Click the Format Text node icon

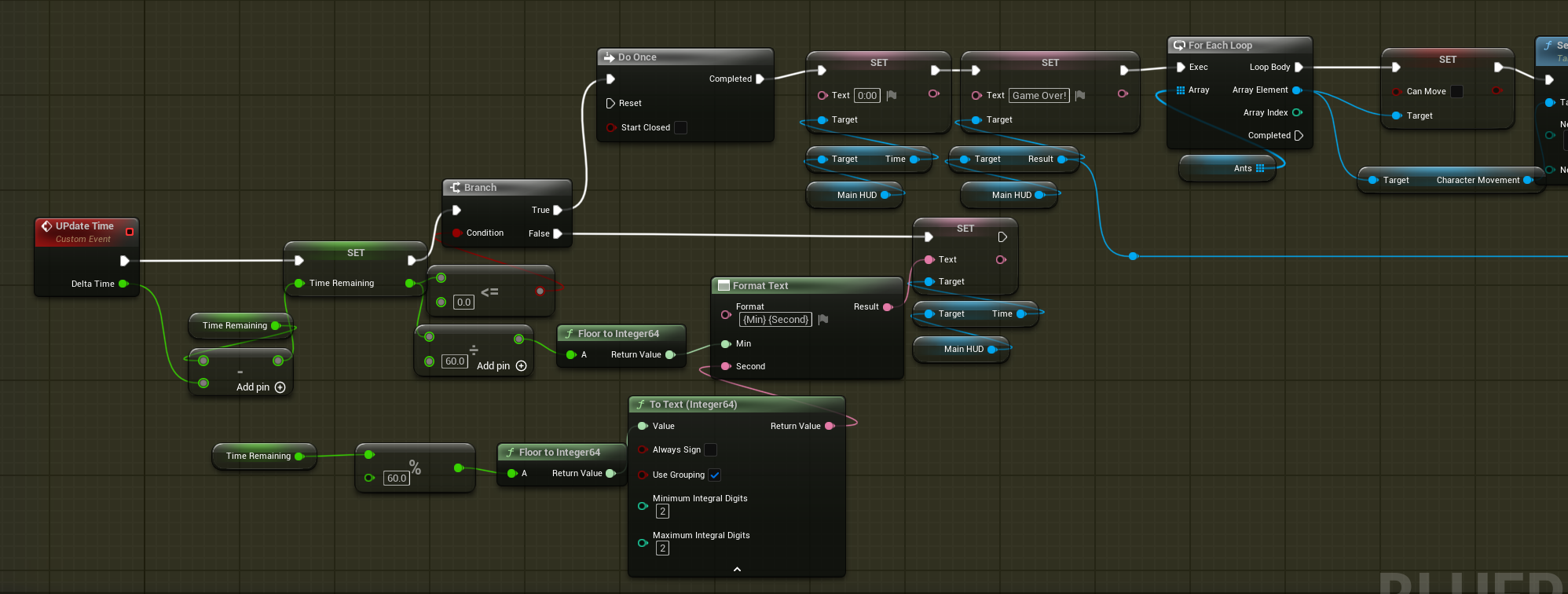click(x=724, y=286)
